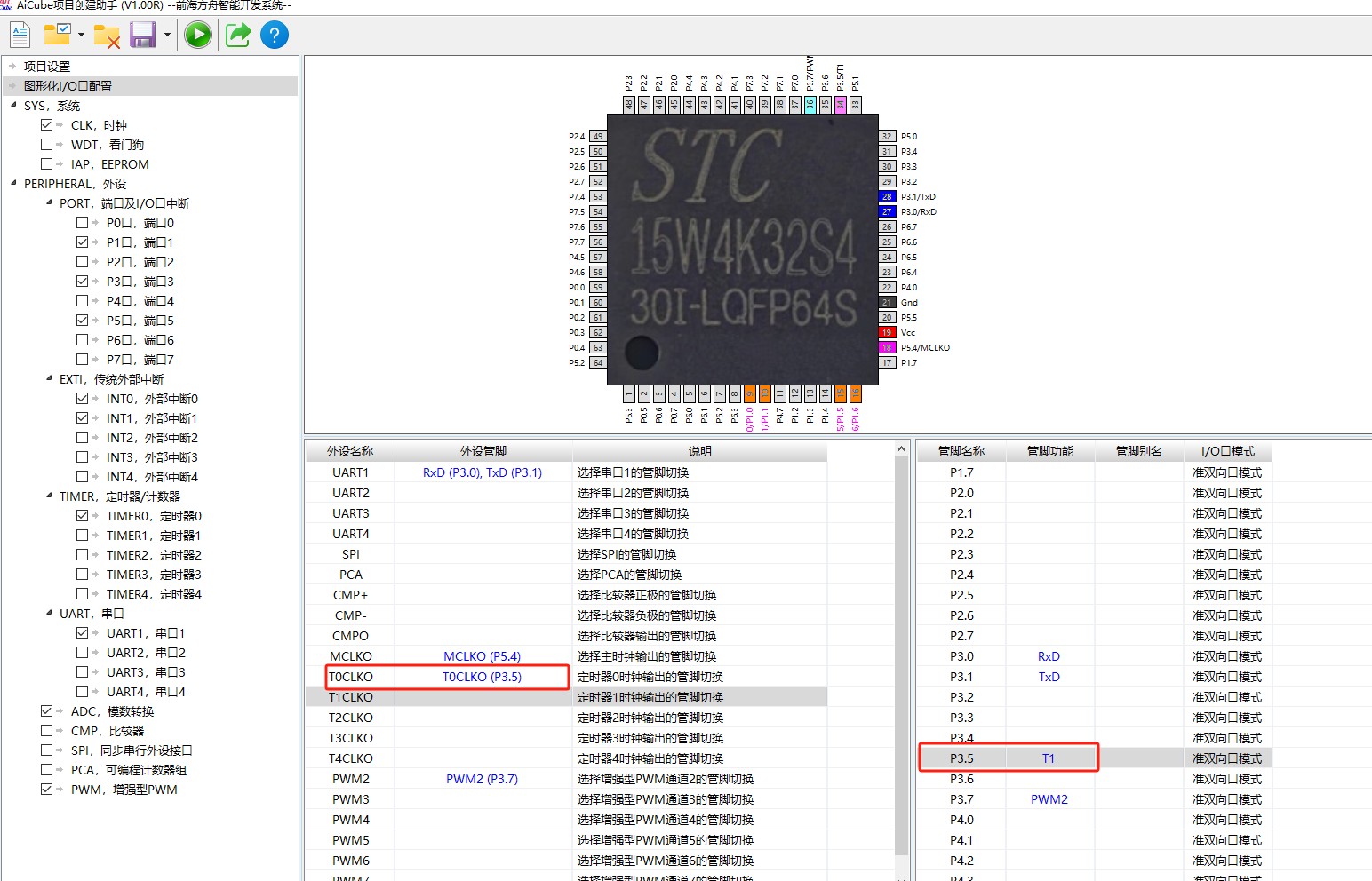Enable IAP EEPROM checkbox
Image resolution: width=1372 pixels, height=881 pixels.
pos(46,164)
